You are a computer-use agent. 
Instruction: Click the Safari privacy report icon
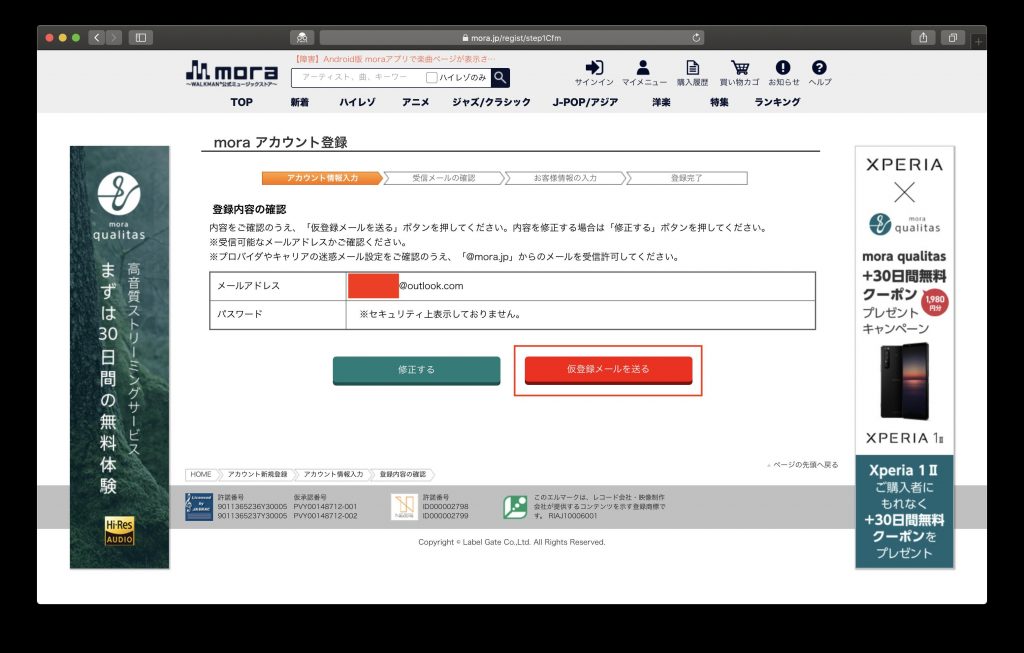pos(302,38)
